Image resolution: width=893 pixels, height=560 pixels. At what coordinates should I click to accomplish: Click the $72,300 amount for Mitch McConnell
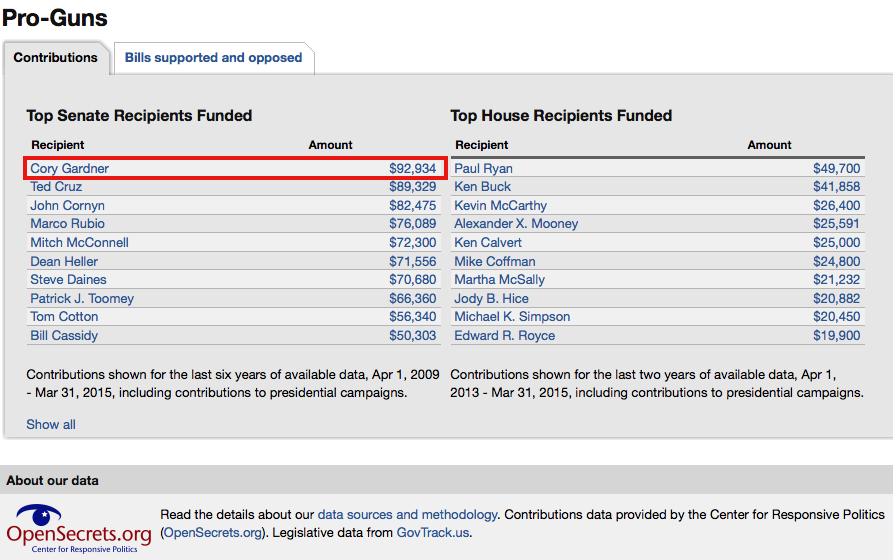click(x=412, y=243)
